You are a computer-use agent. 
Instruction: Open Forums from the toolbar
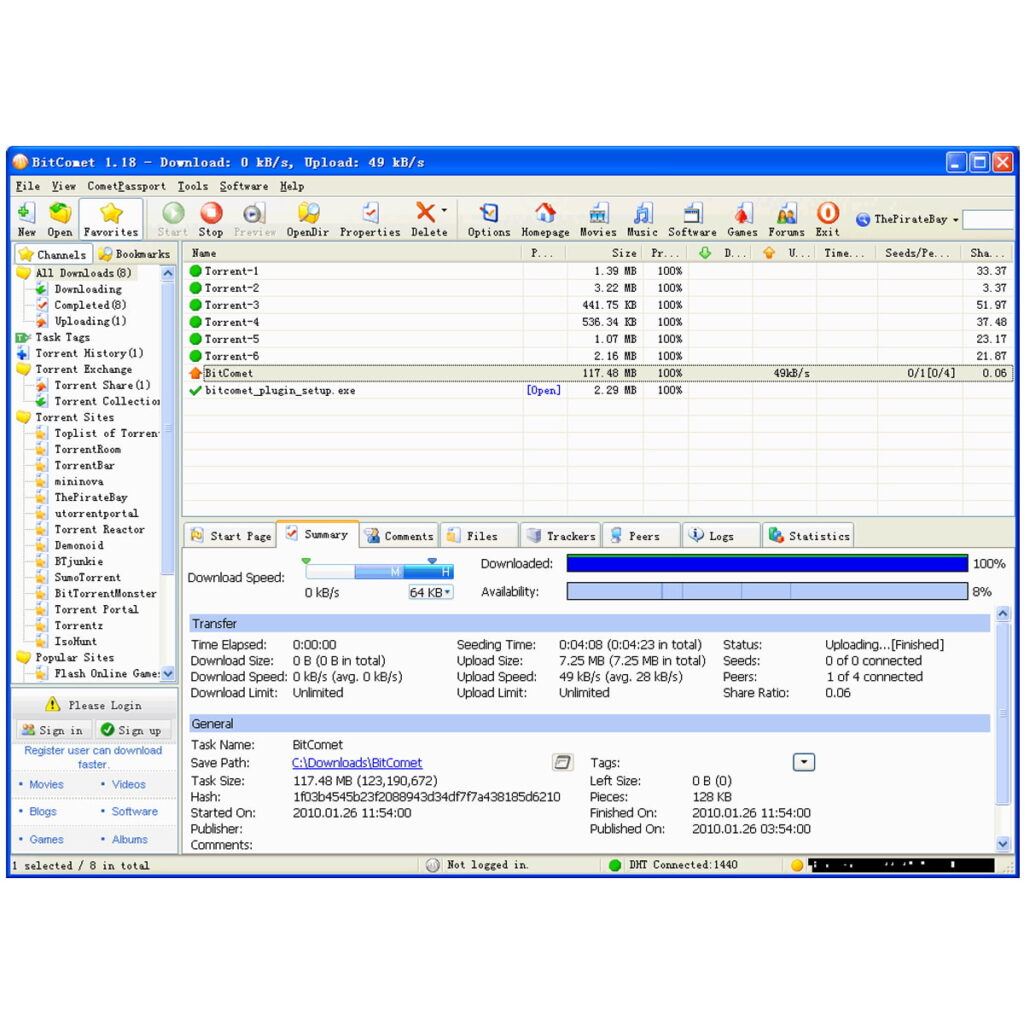click(786, 219)
